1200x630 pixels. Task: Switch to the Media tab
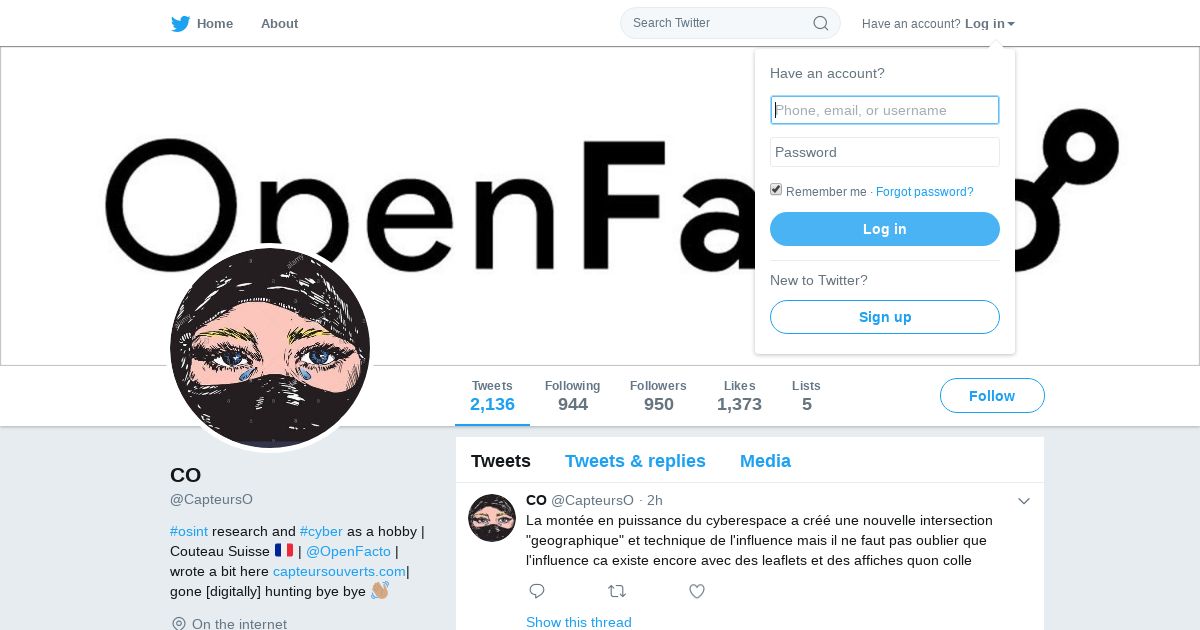[765, 461]
